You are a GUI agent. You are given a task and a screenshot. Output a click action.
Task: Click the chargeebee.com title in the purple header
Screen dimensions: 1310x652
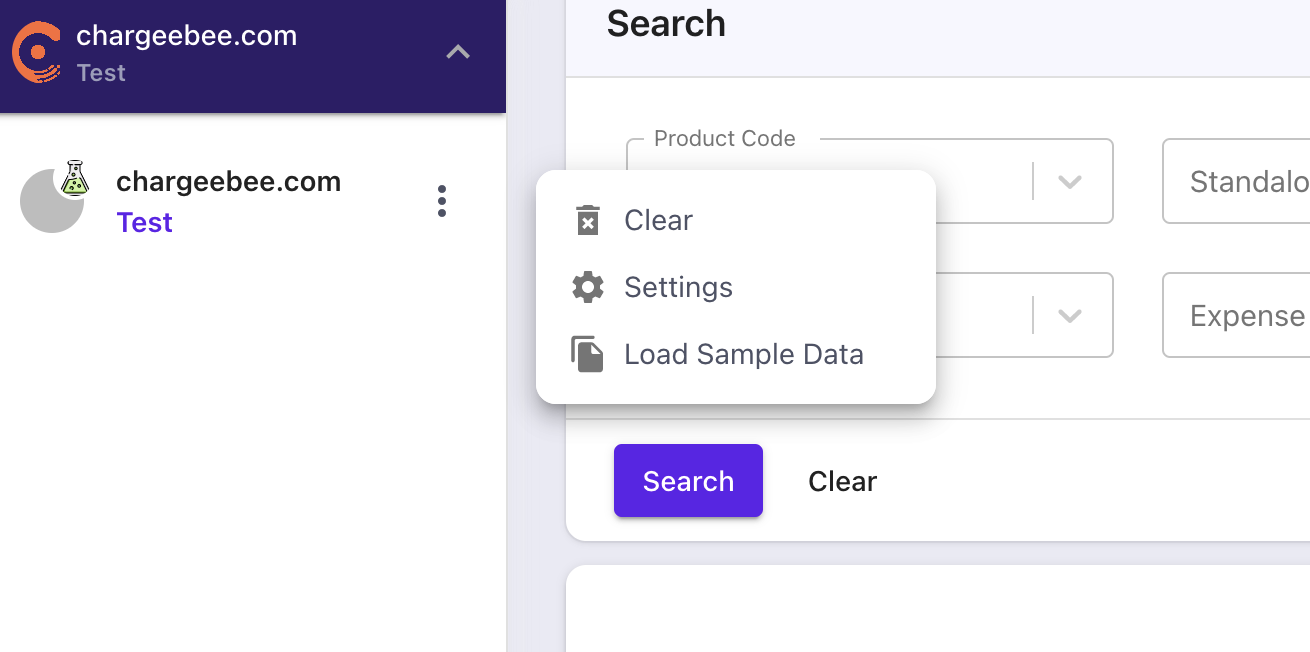pyautogui.click(x=186, y=36)
